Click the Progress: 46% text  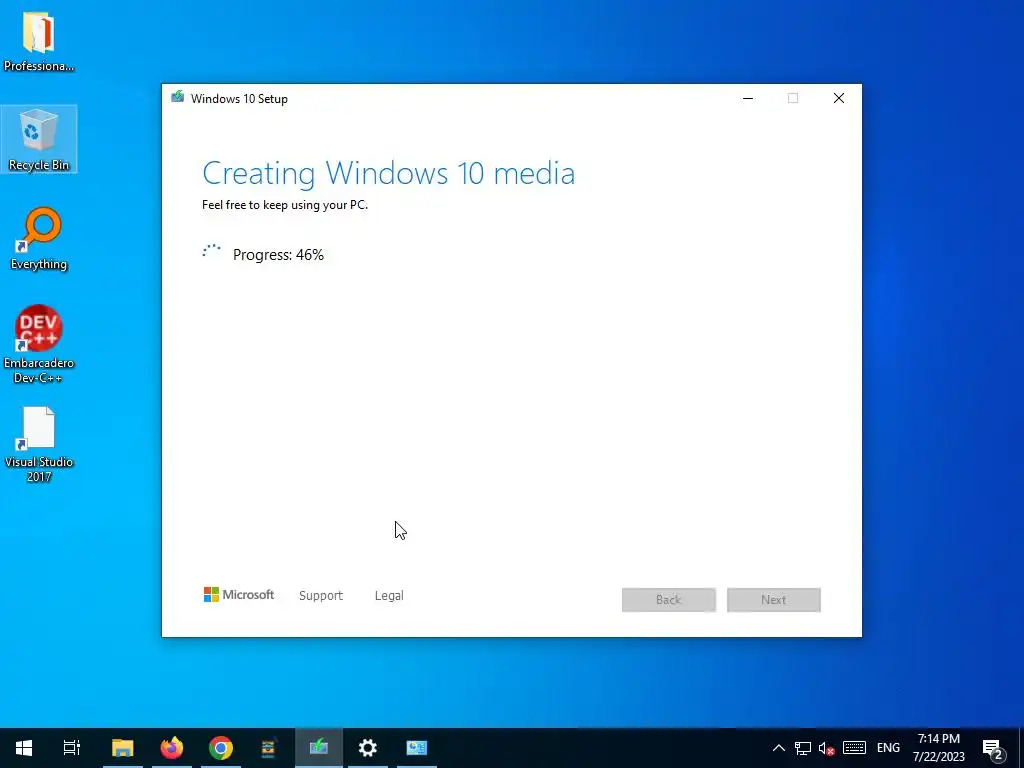(278, 255)
